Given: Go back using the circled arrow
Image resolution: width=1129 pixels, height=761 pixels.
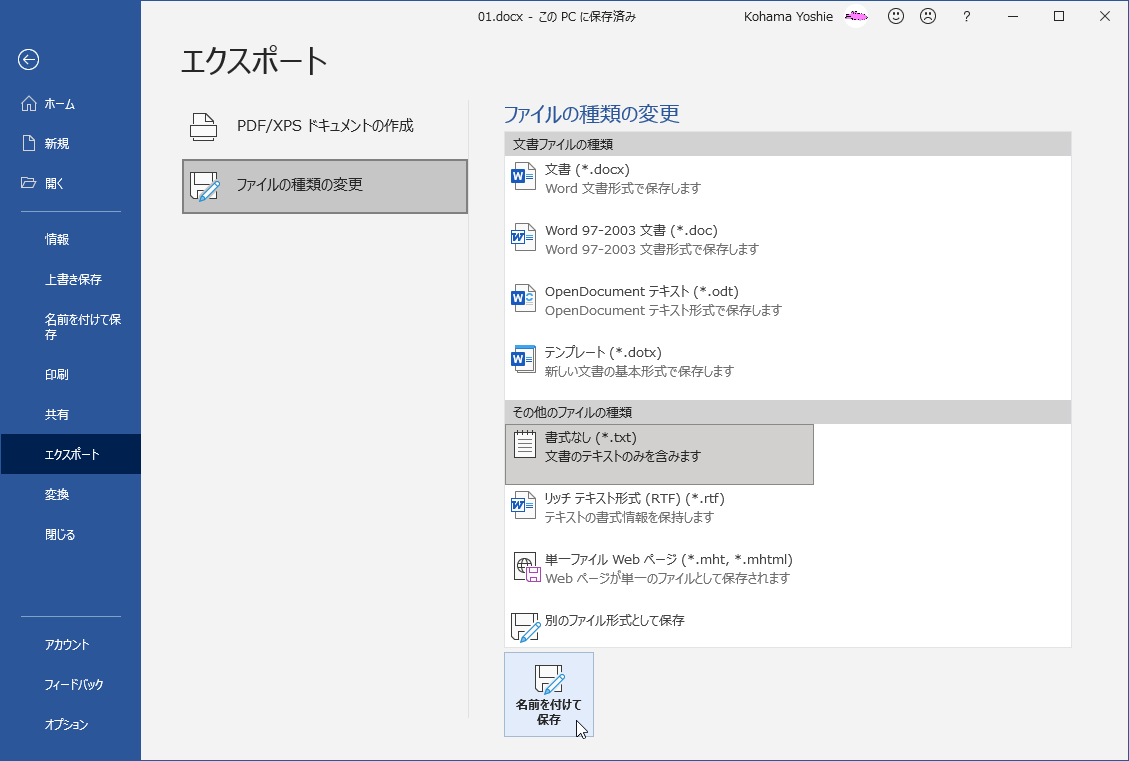Looking at the screenshot, I should (x=28, y=60).
